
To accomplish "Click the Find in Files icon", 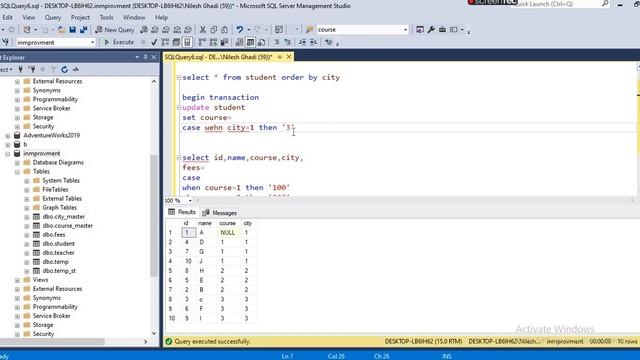I will point(309,30).
